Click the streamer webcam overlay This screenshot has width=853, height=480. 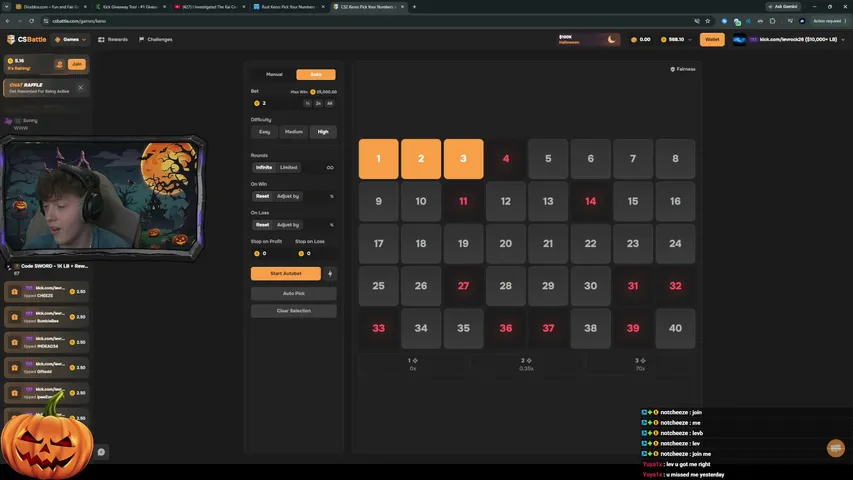(x=103, y=197)
